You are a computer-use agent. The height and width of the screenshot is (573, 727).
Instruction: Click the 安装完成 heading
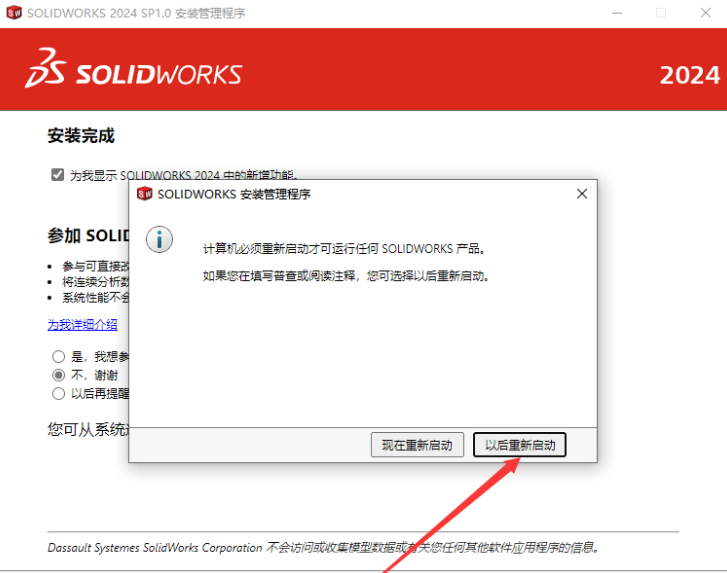pos(81,135)
